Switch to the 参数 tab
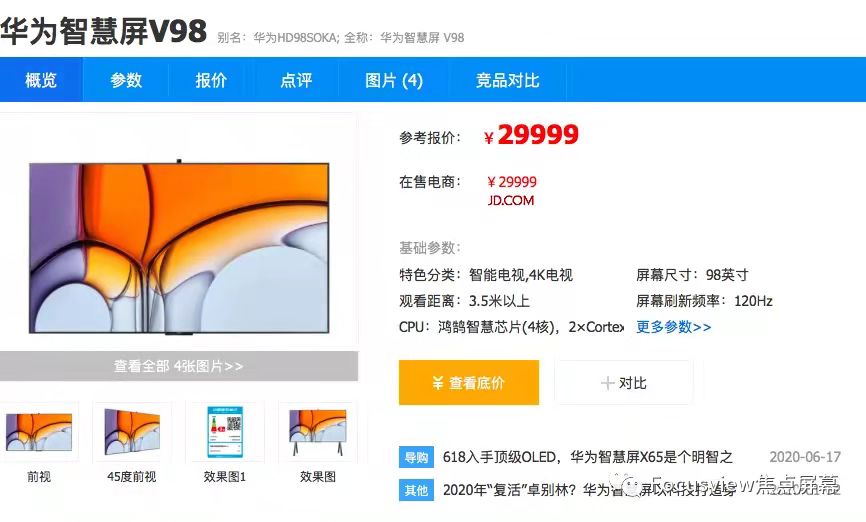 point(126,80)
